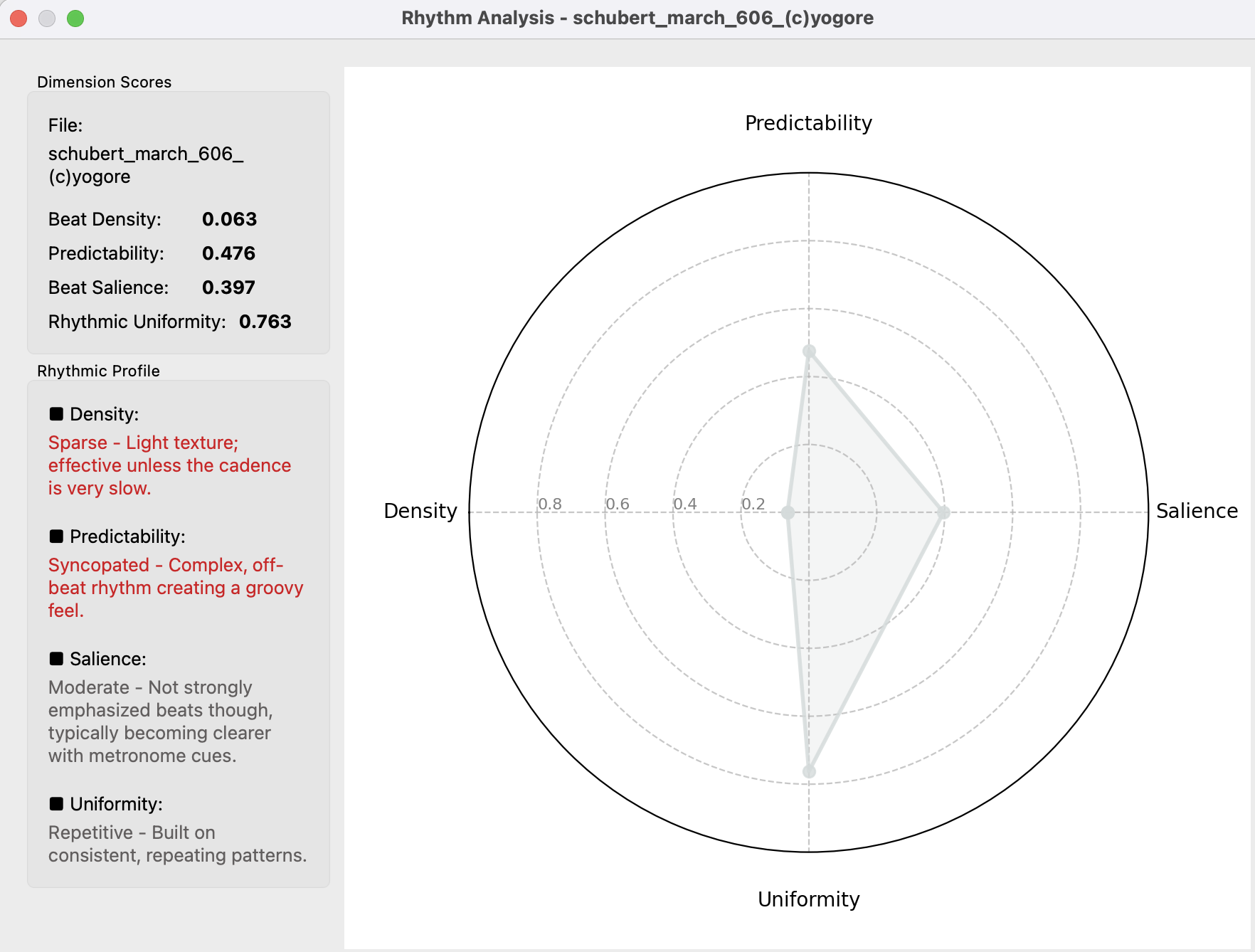1255x952 pixels.
Task: Click the Uniformity axis label below the chart
Action: tap(808, 899)
